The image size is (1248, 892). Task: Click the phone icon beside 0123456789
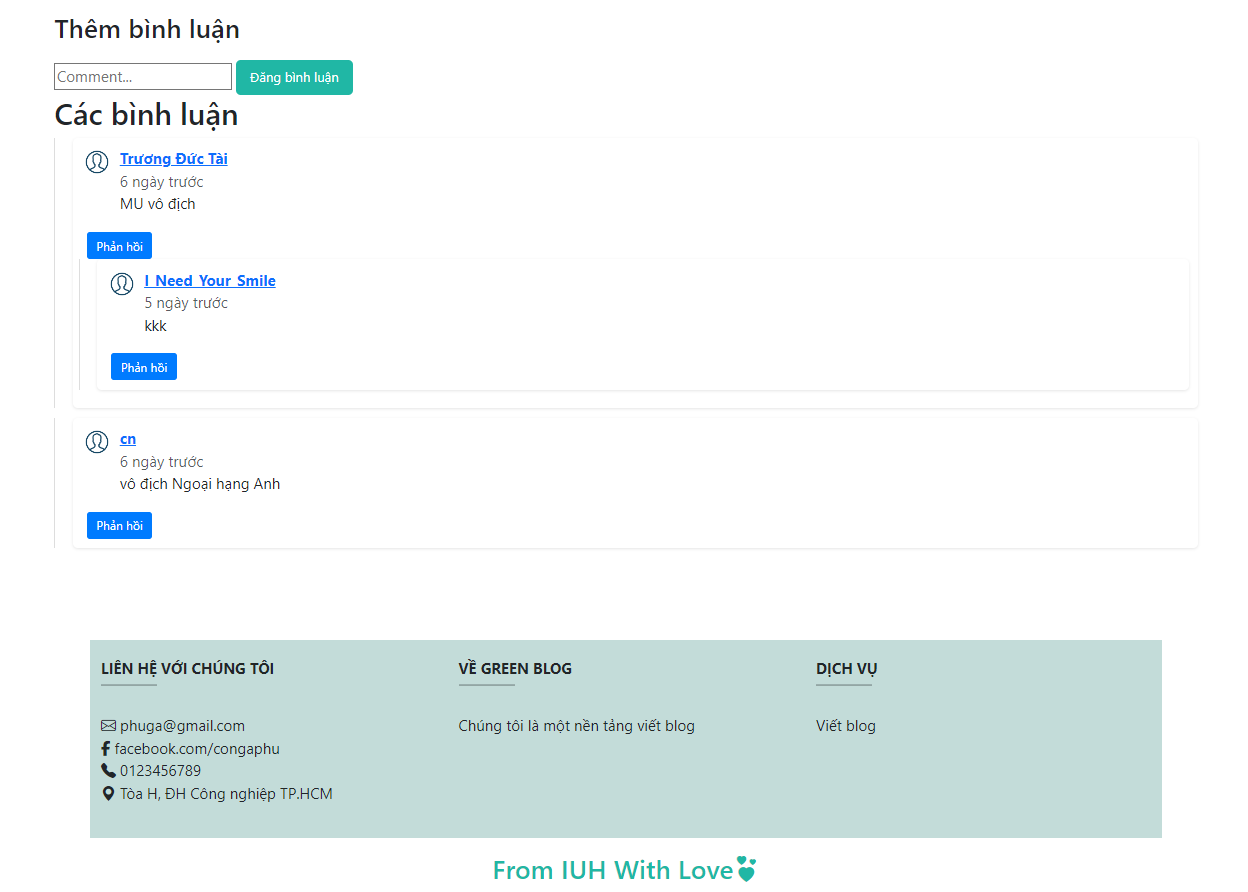(108, 771)
